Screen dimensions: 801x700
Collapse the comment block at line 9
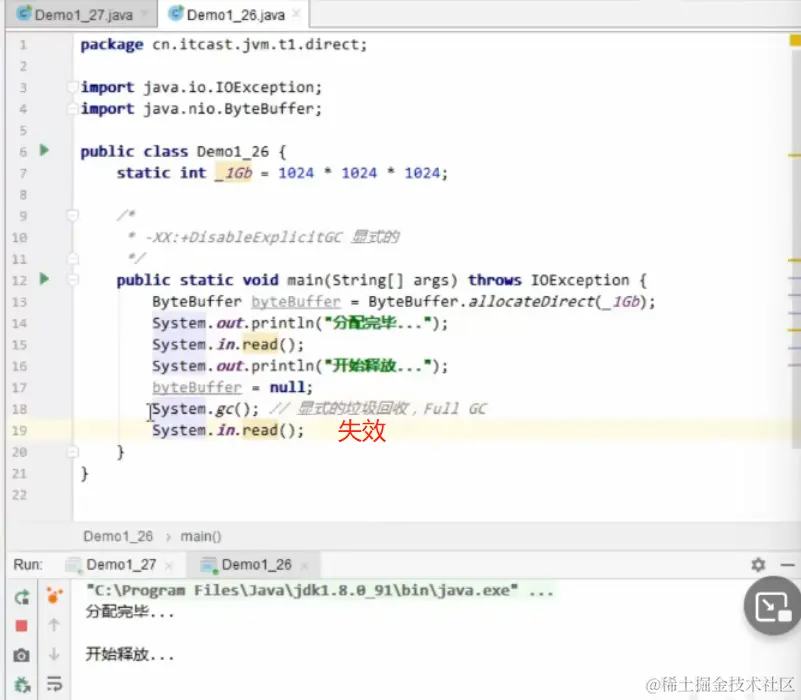73,215
